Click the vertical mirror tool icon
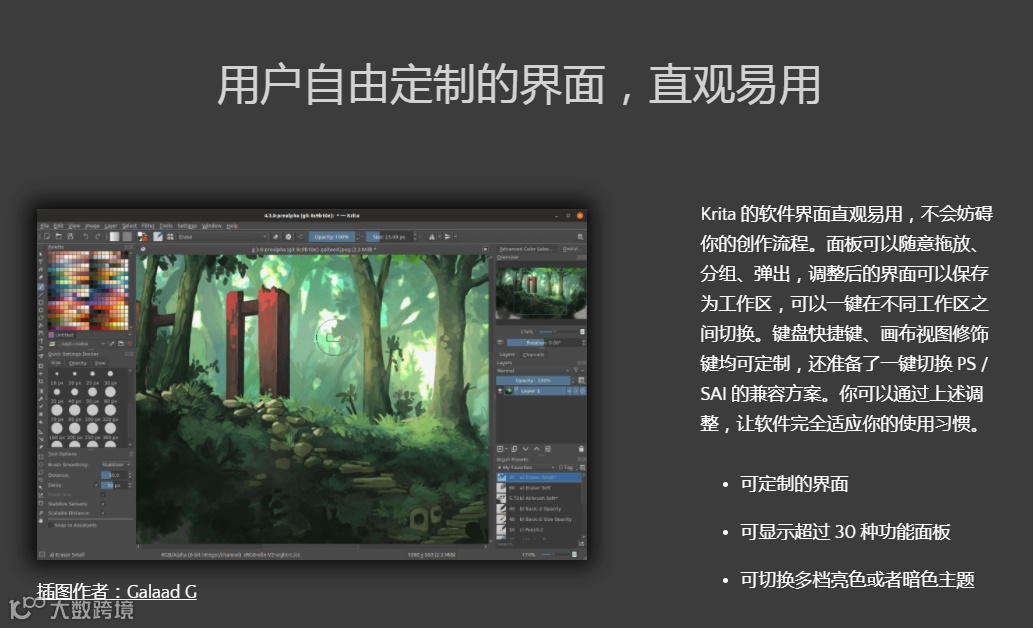Image resolution: width=1033 pixels, height=628 pixels. tap(447, 237)
